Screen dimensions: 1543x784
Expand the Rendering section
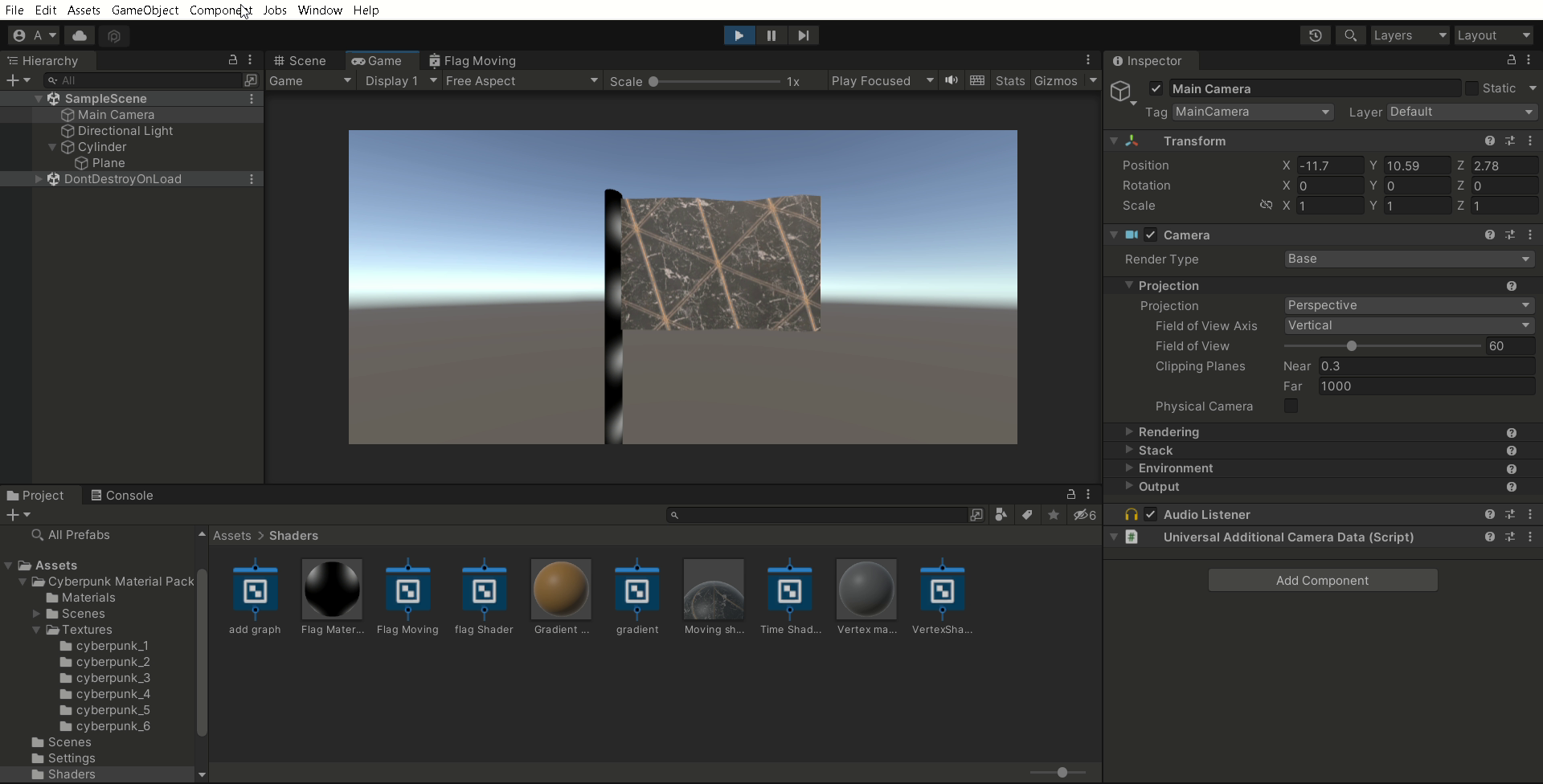1169,432
